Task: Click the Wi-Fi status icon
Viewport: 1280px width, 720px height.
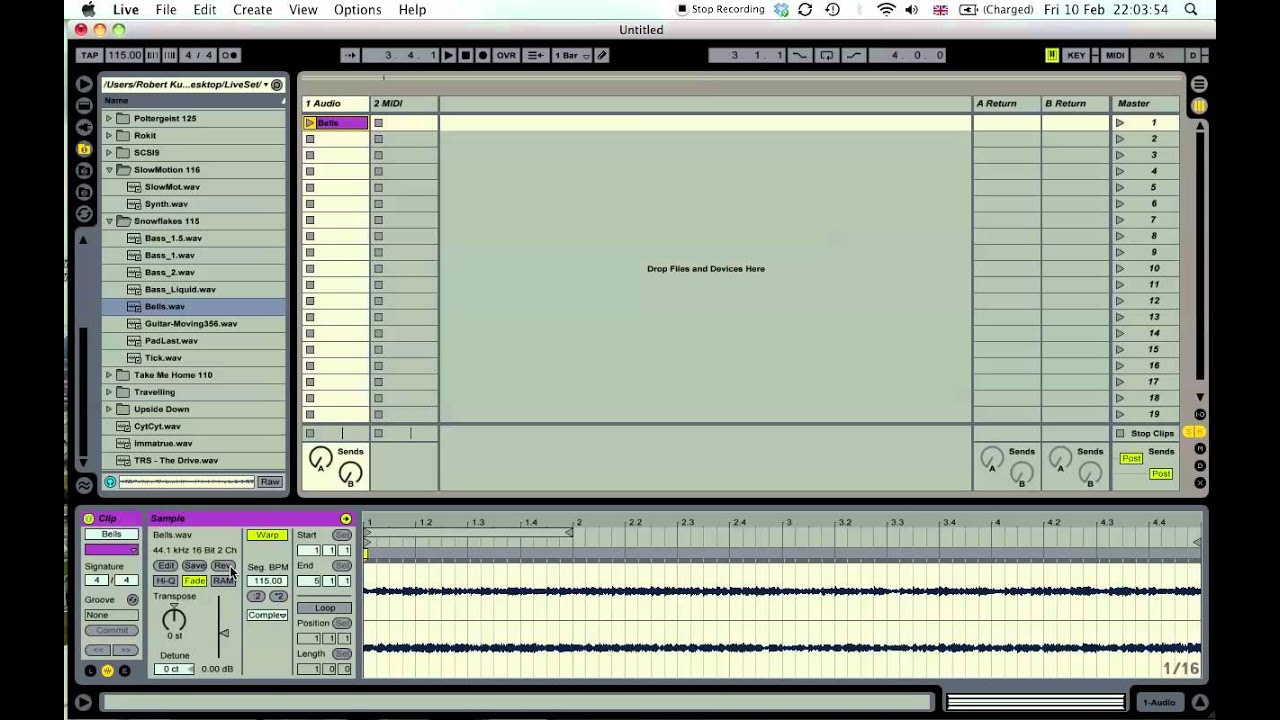Action: (x=886, y=9)
